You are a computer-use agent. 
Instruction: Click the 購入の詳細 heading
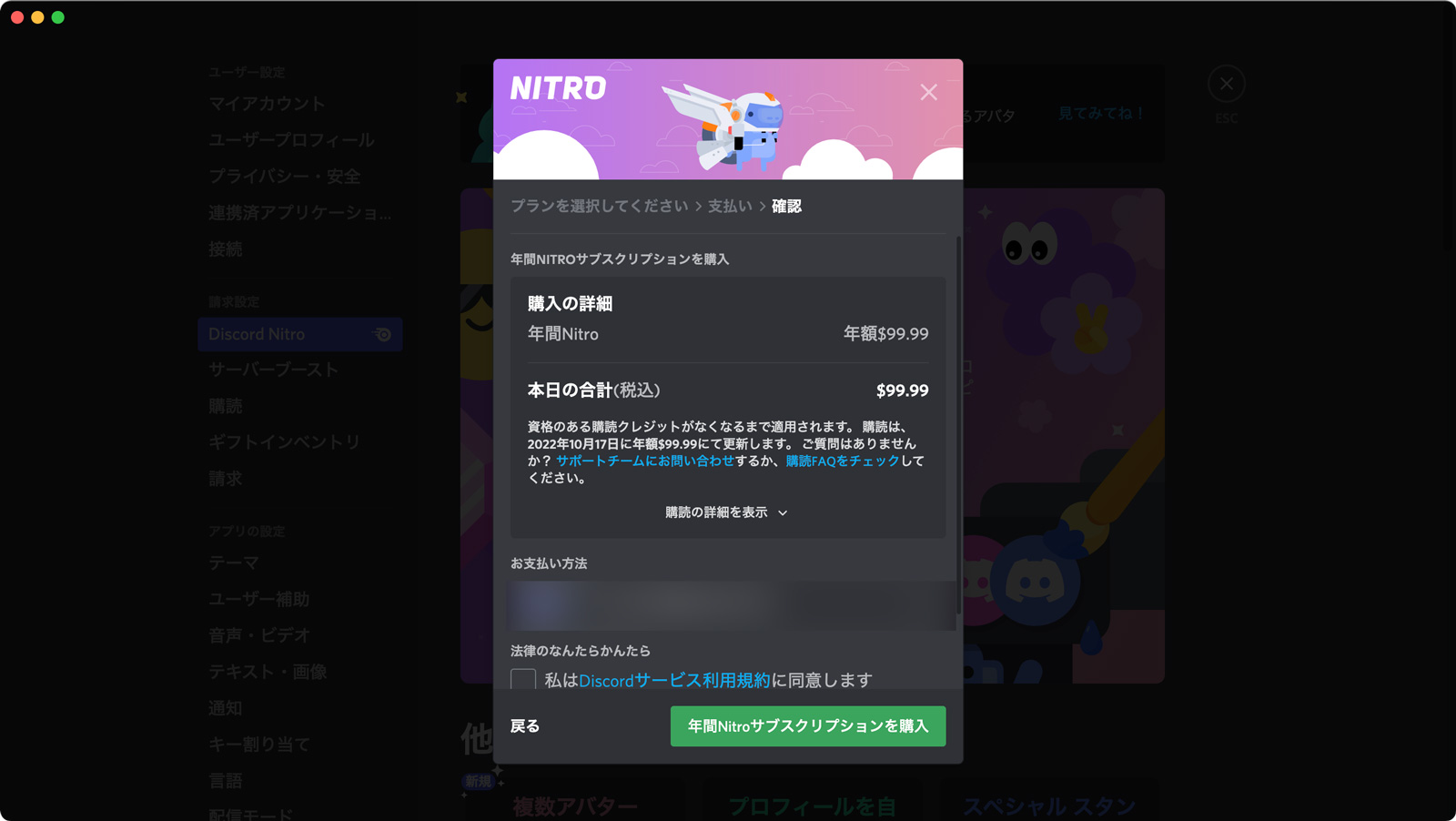tap(570, 304)
